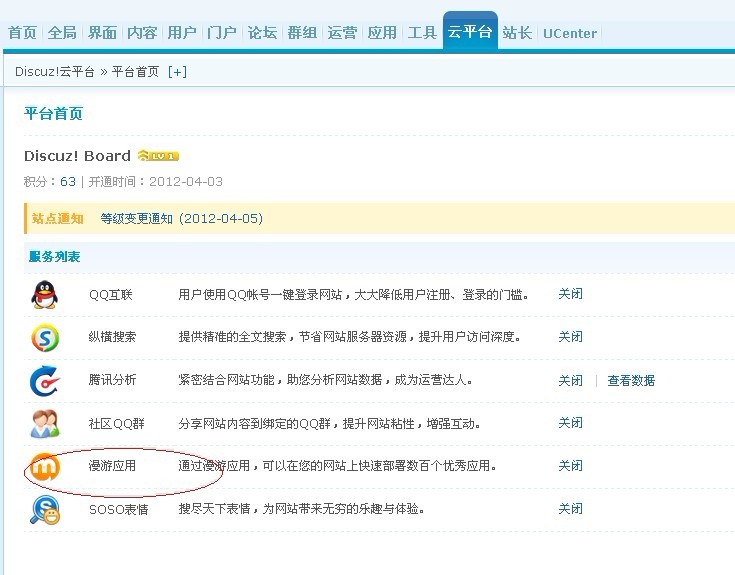Close the 纵横搜索 service via 关闭
Viewport: 735px width, 575px height.
[570, 337]
